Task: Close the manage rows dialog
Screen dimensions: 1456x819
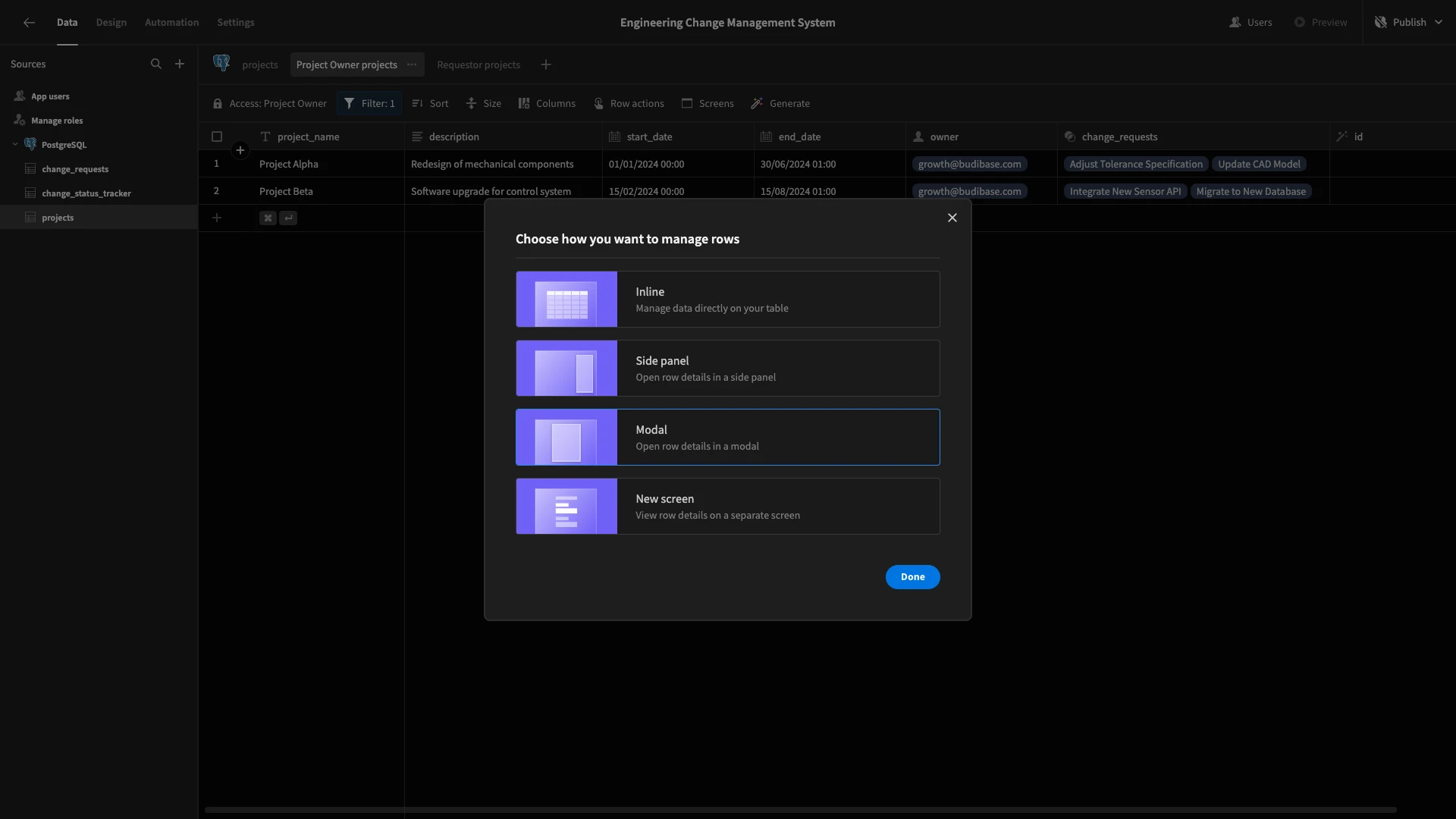Action: [x=952, y=218]
